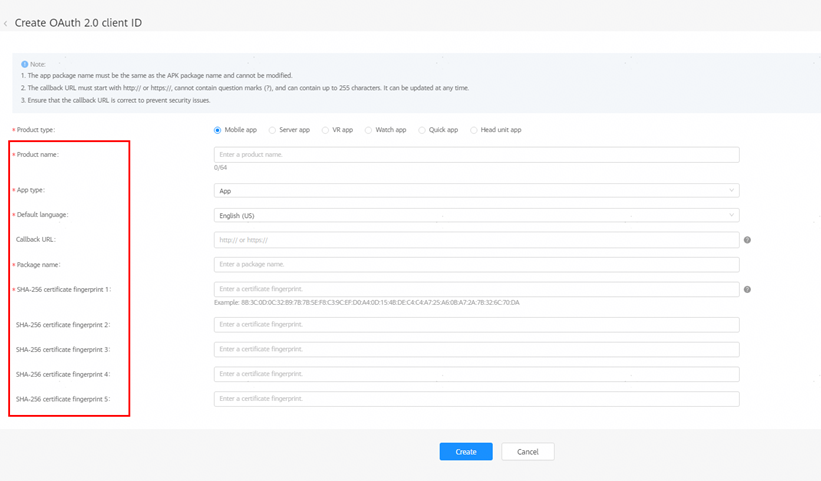Select the Mobile app radio button

point(217,130)
